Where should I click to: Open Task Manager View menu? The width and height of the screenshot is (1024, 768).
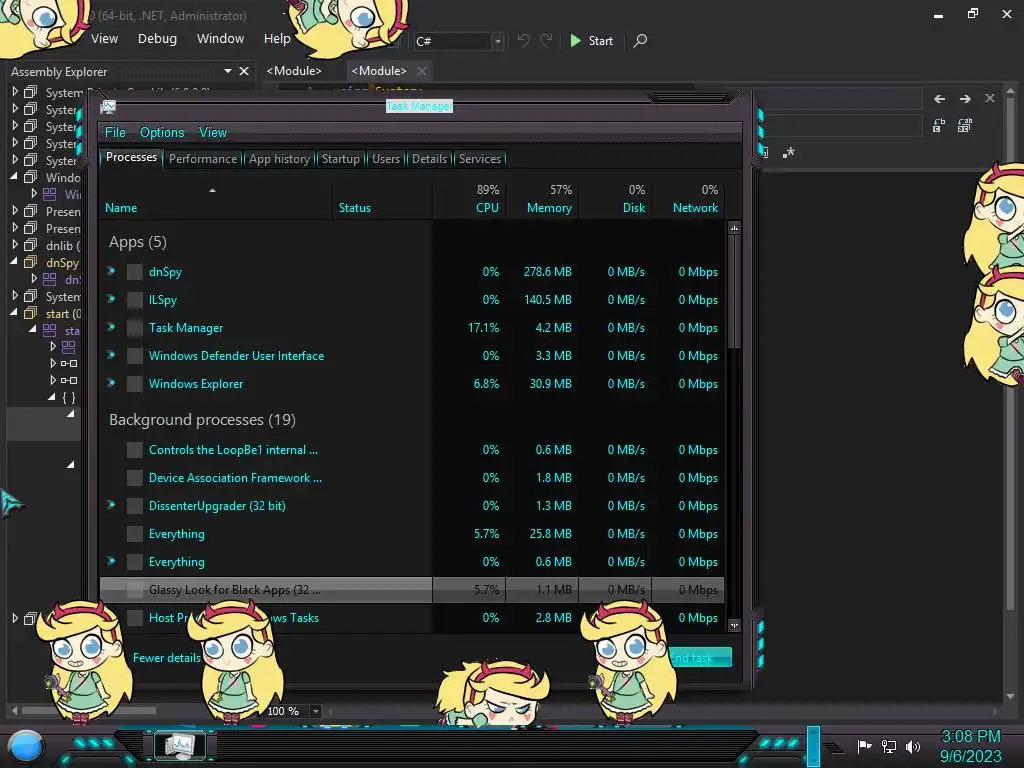(213, 132)
